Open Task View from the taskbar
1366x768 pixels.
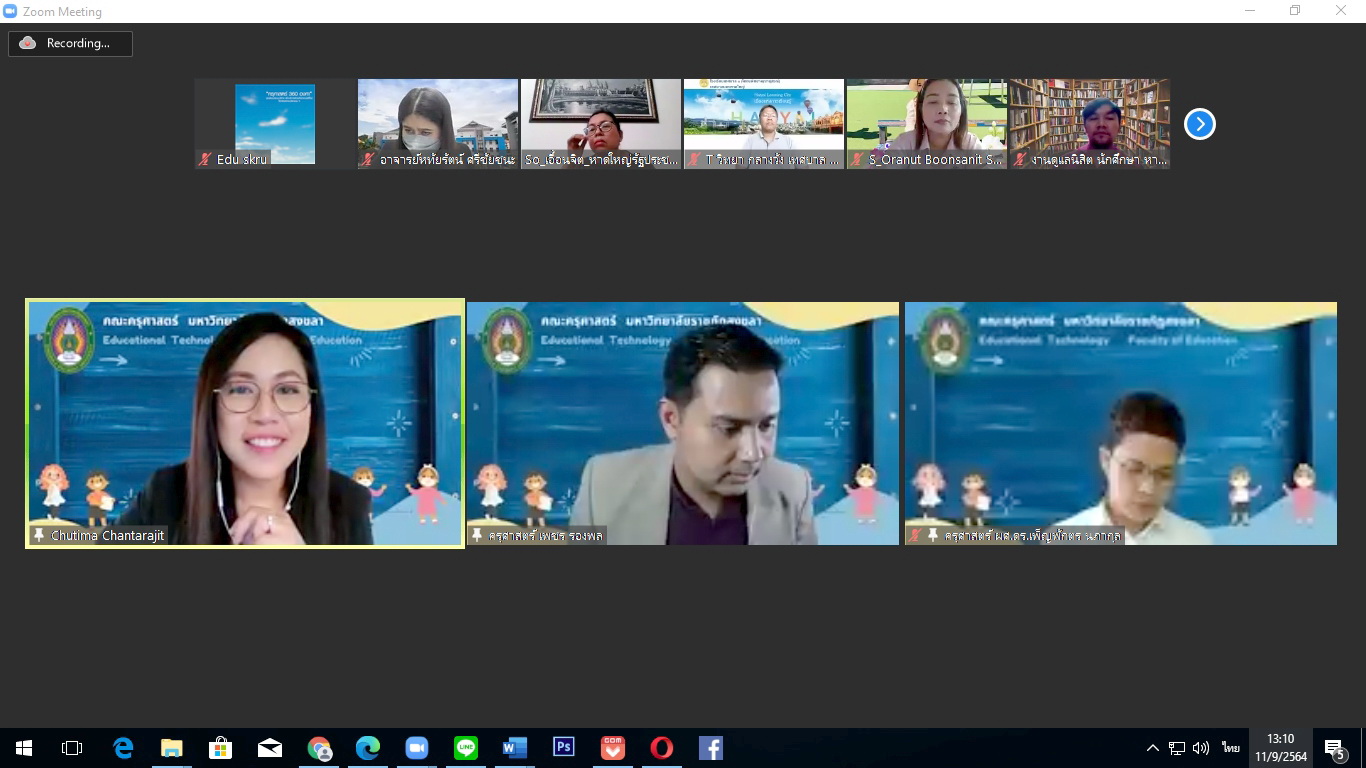(72, 748)
